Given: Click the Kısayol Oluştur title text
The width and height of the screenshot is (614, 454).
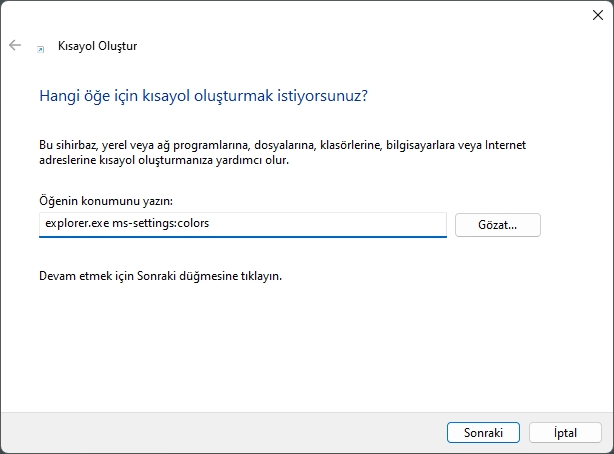Looking at the screenshot, I should [x=98, y=46].
